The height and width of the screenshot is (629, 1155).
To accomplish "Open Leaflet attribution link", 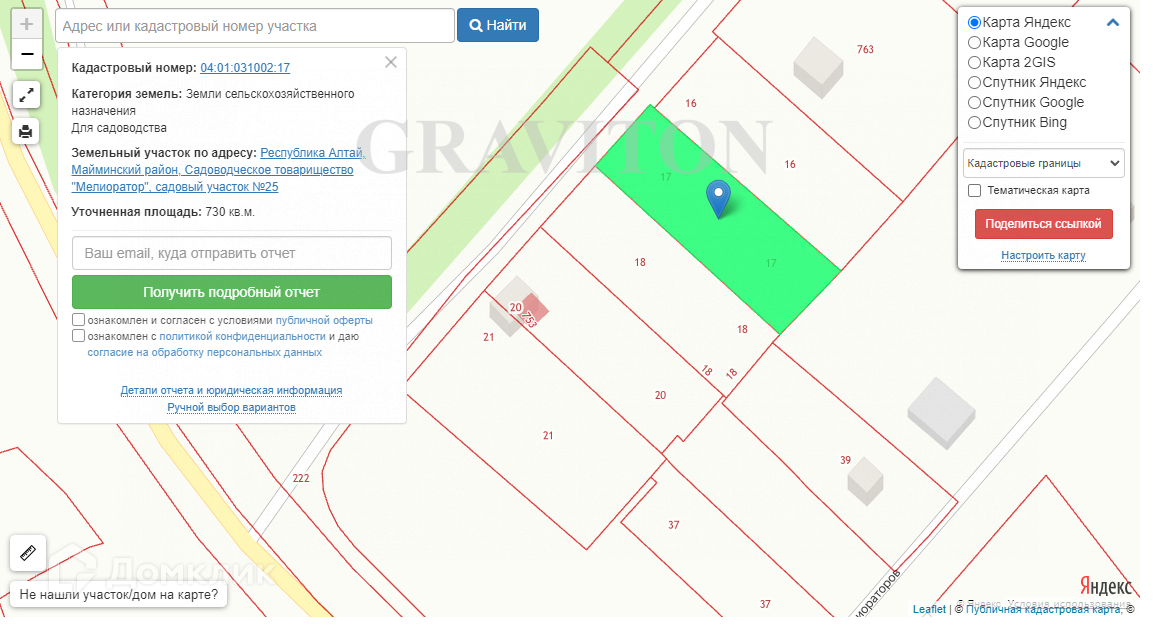I will [929, 609].
